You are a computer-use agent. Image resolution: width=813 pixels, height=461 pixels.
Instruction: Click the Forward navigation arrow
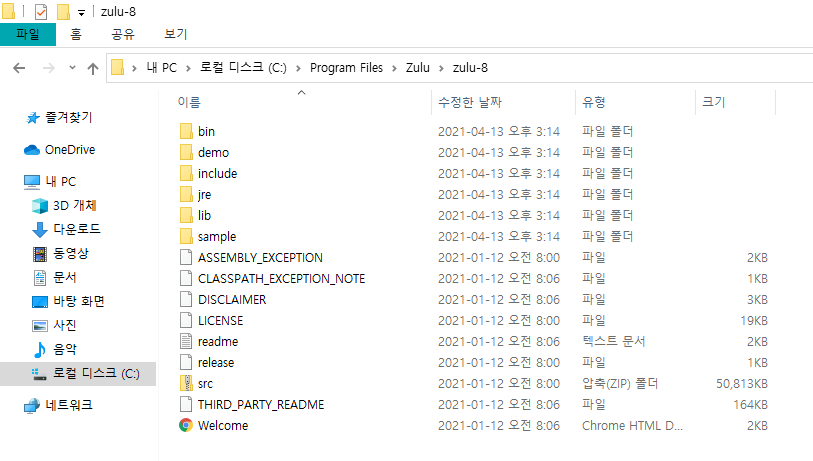49,68
